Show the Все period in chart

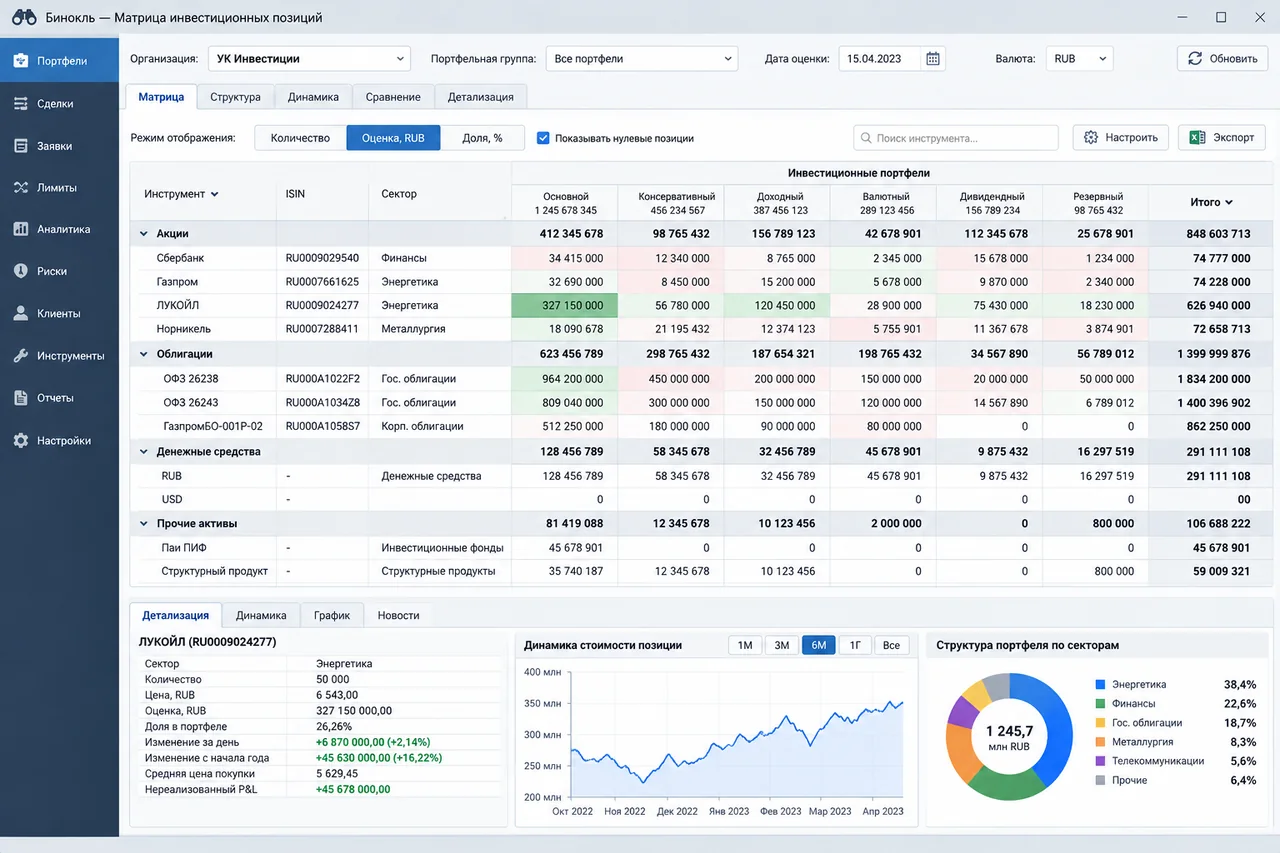pos(891,645)
